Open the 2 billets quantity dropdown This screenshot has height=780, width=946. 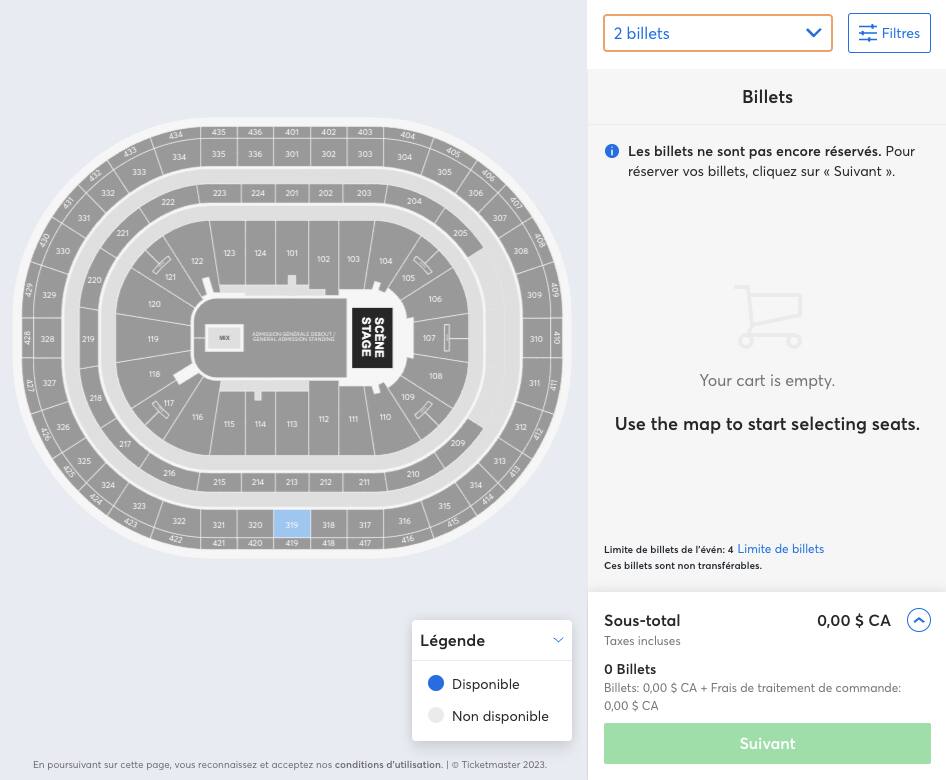click(x=717, y=33)
